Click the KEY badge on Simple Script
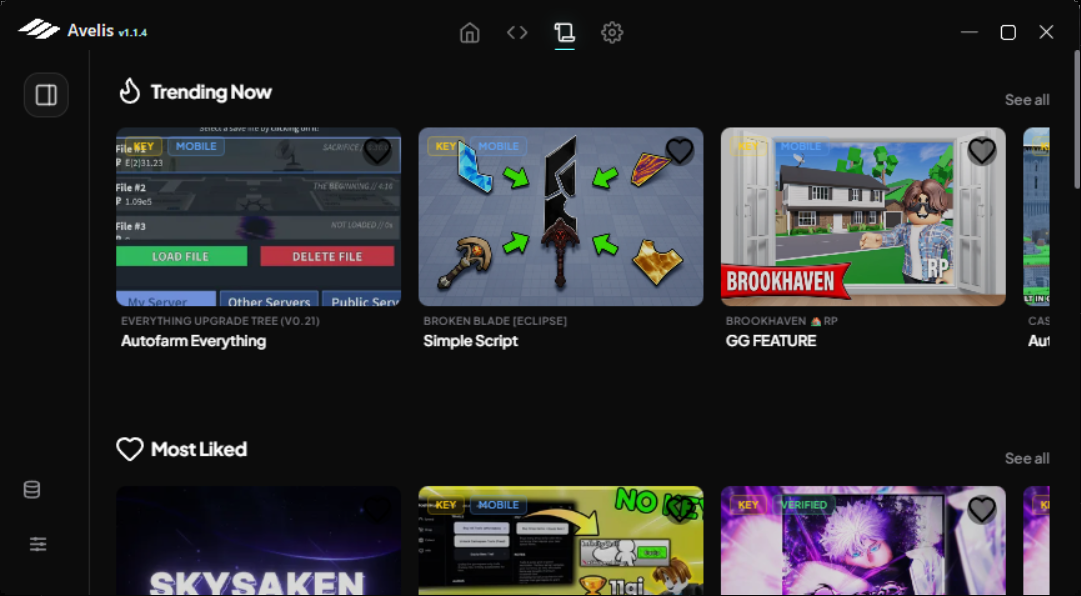Screen dimensions: 1081x596 coord(445,146)
